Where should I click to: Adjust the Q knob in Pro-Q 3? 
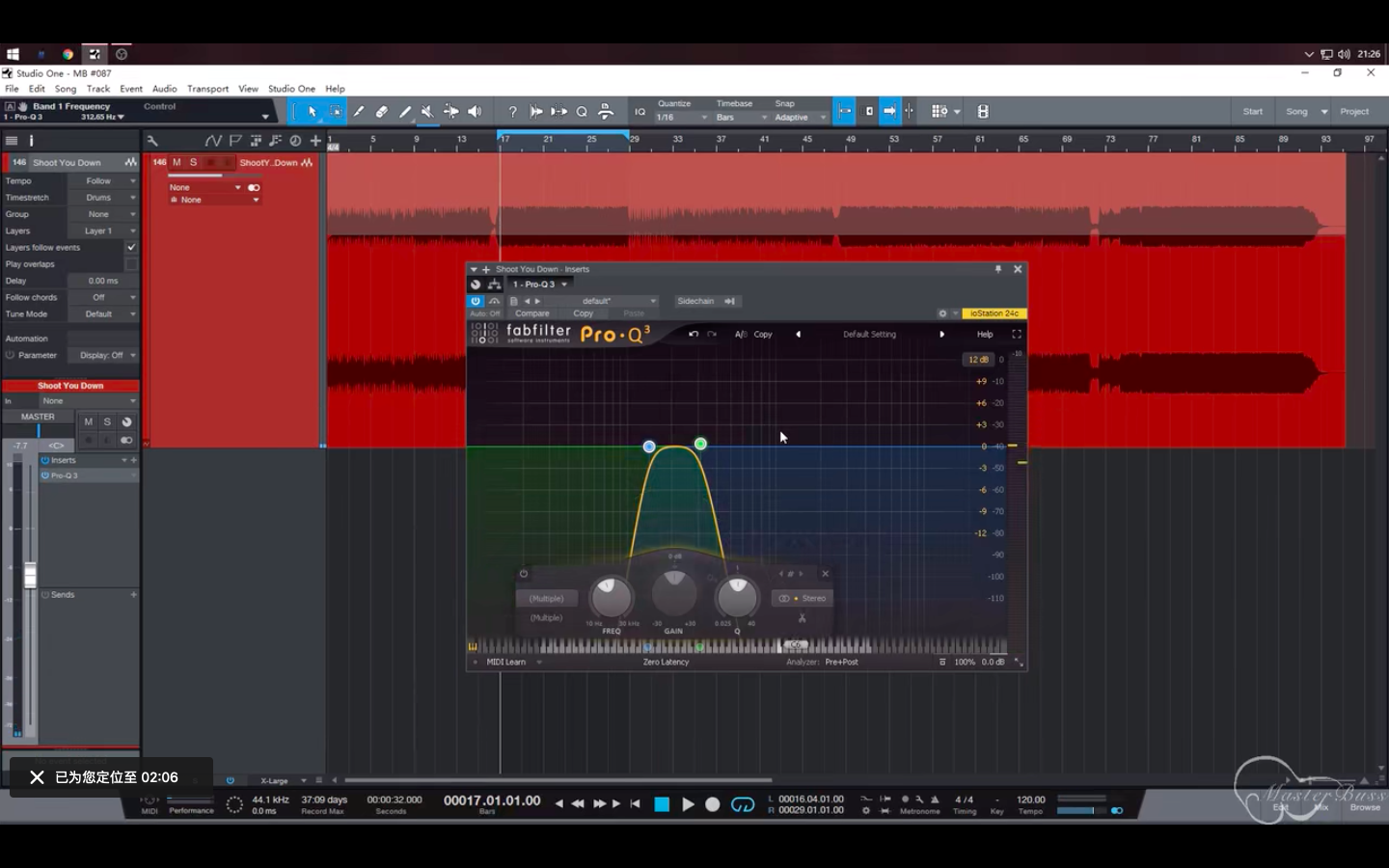point(737,597)
